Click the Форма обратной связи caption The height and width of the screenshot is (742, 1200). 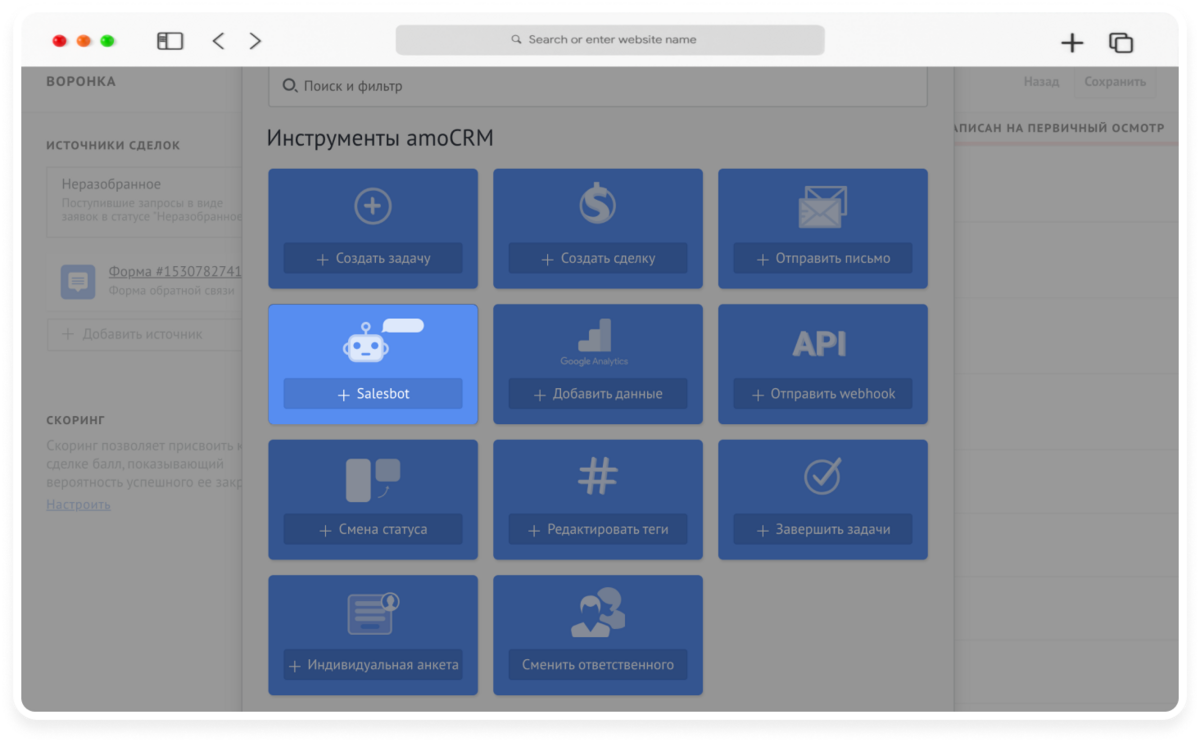tap(171, 291)
